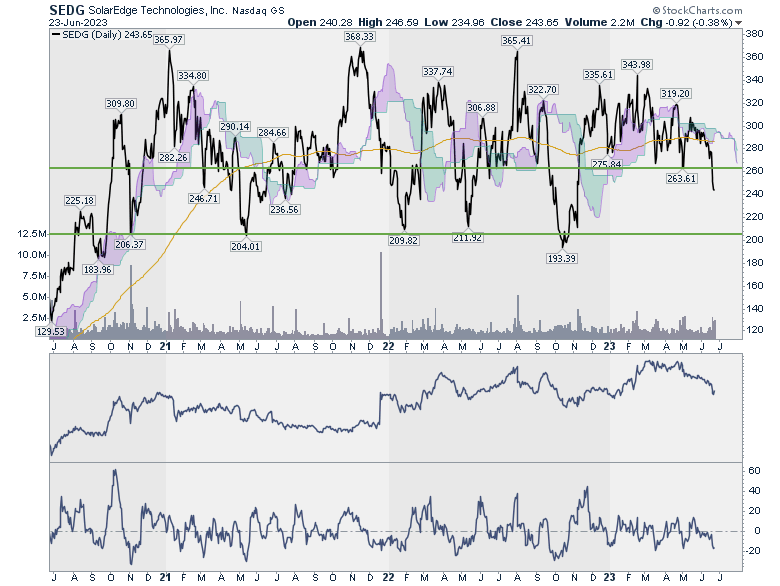780x586 pixels.
Task: Select the 365.97 peak price label
Action: 169,39
